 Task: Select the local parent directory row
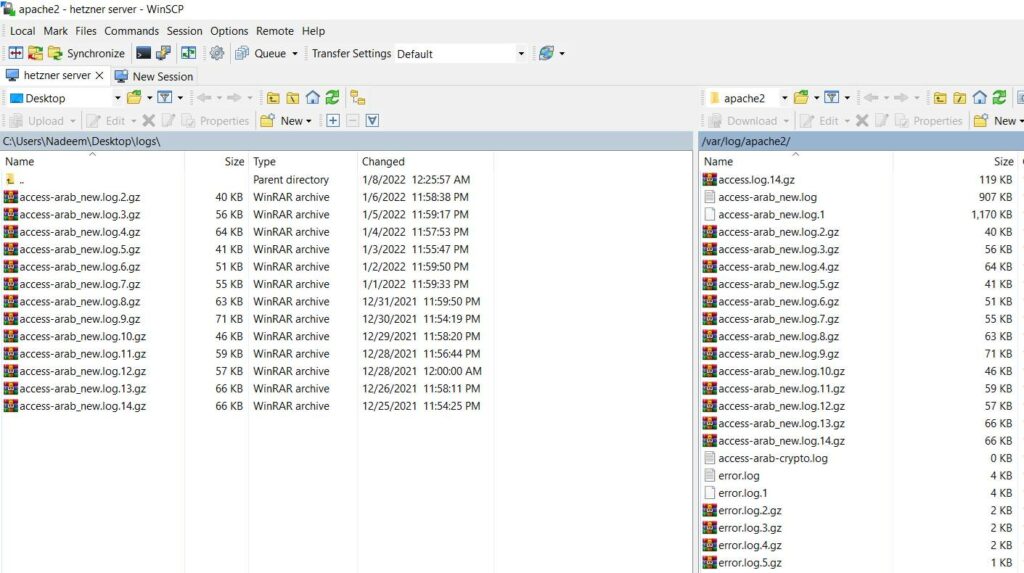tap(247, 180)
